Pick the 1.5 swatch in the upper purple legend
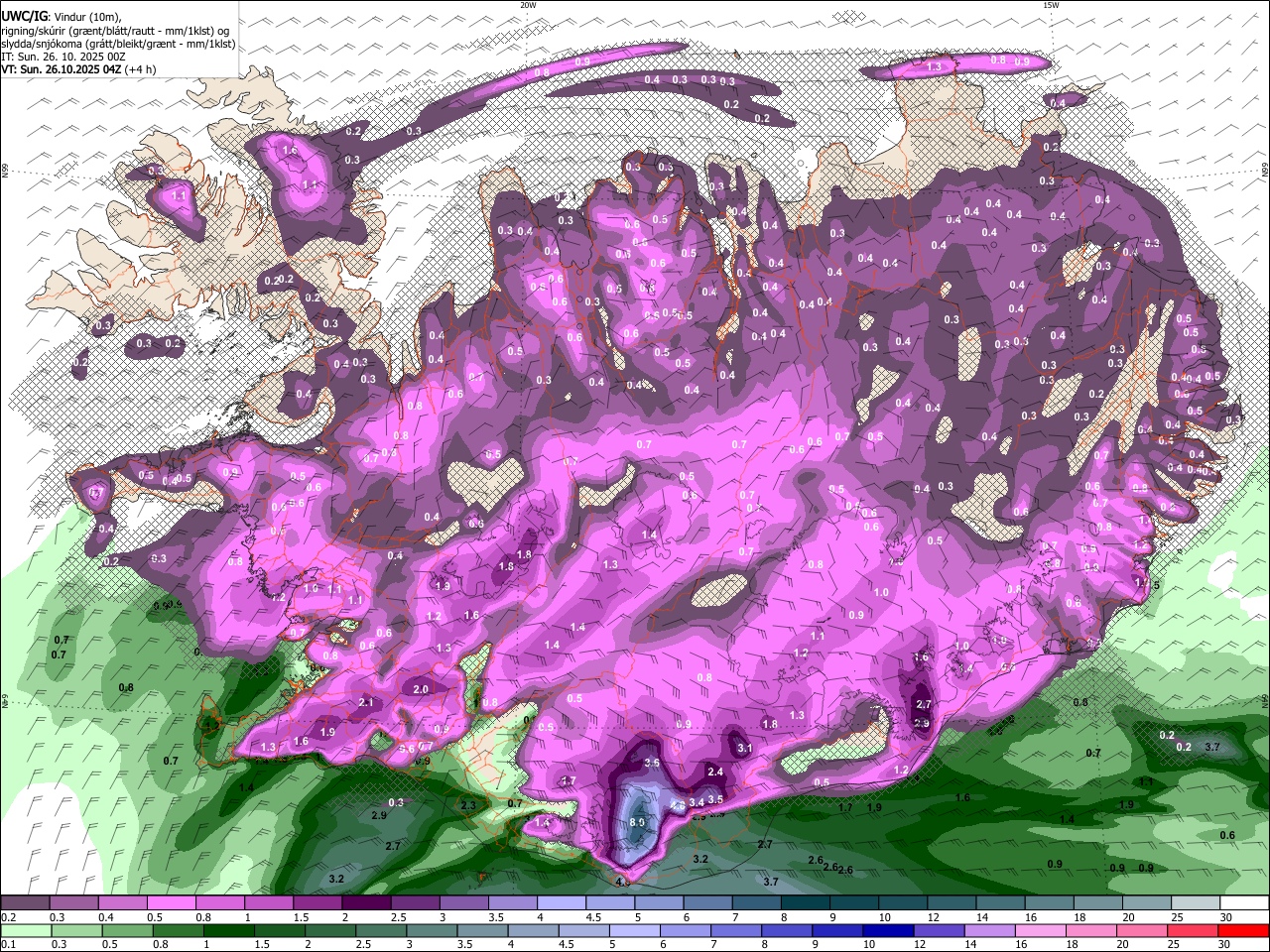 317,903
